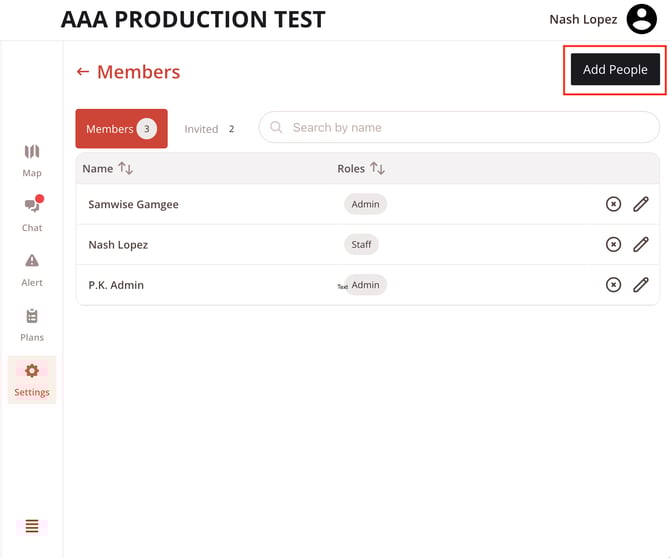Sort the list by Name column
The width and height of the screenshot is (670, 558).
click(125, 169)
